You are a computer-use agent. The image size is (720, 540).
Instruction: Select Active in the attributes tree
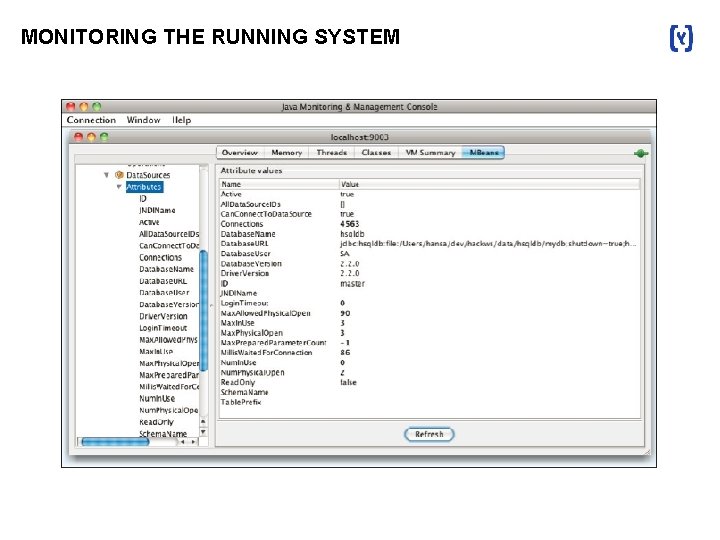(x=149, y=222)
